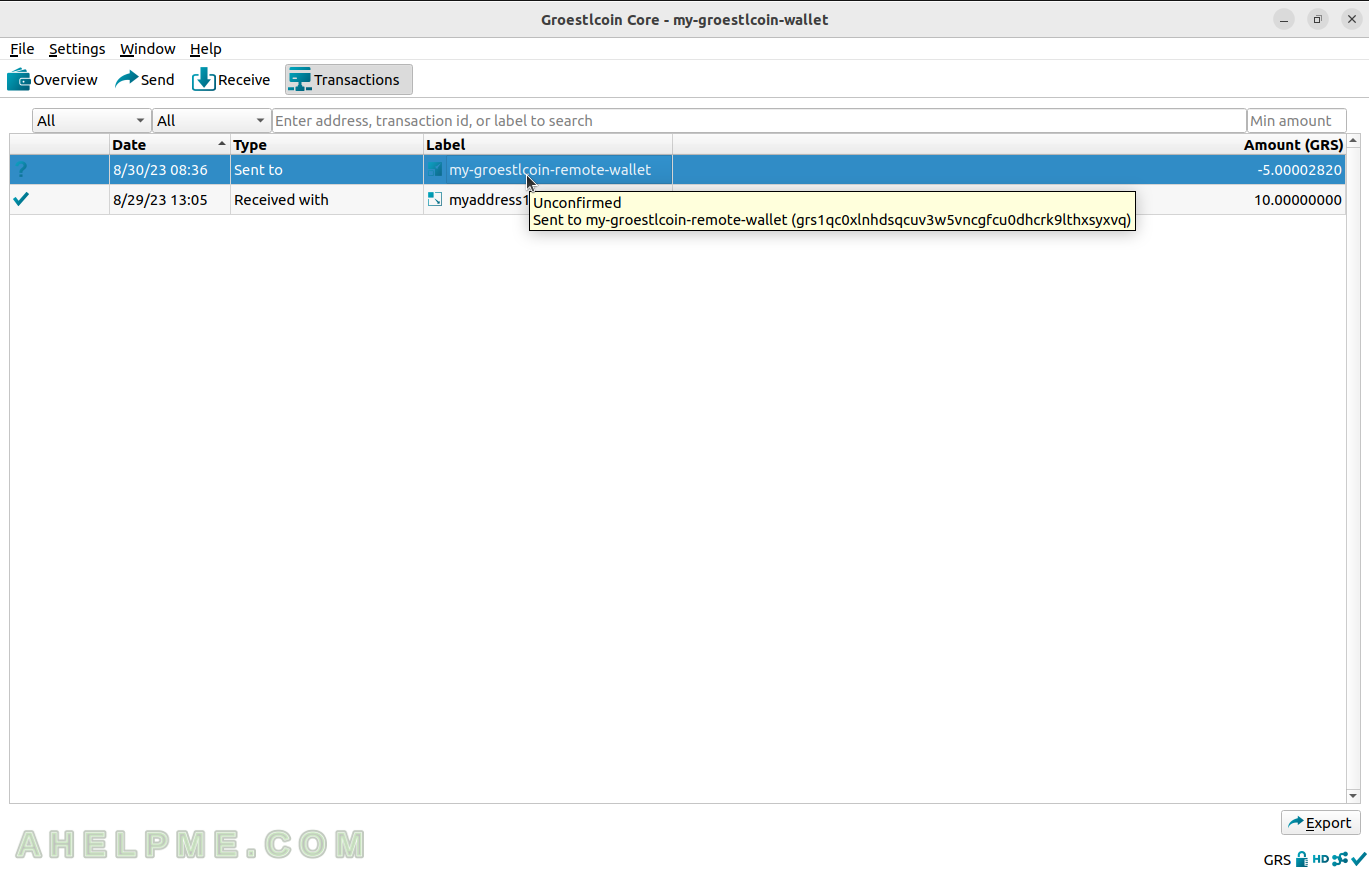Open the Send page
The image size is (1369, 872).
click(145, 80)
